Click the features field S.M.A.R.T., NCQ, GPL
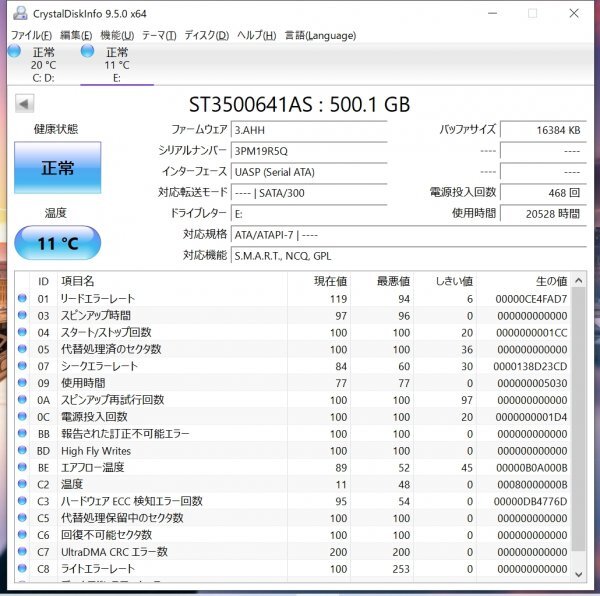The width and height of the screenshot is (600, 596). tap(409, 256)
